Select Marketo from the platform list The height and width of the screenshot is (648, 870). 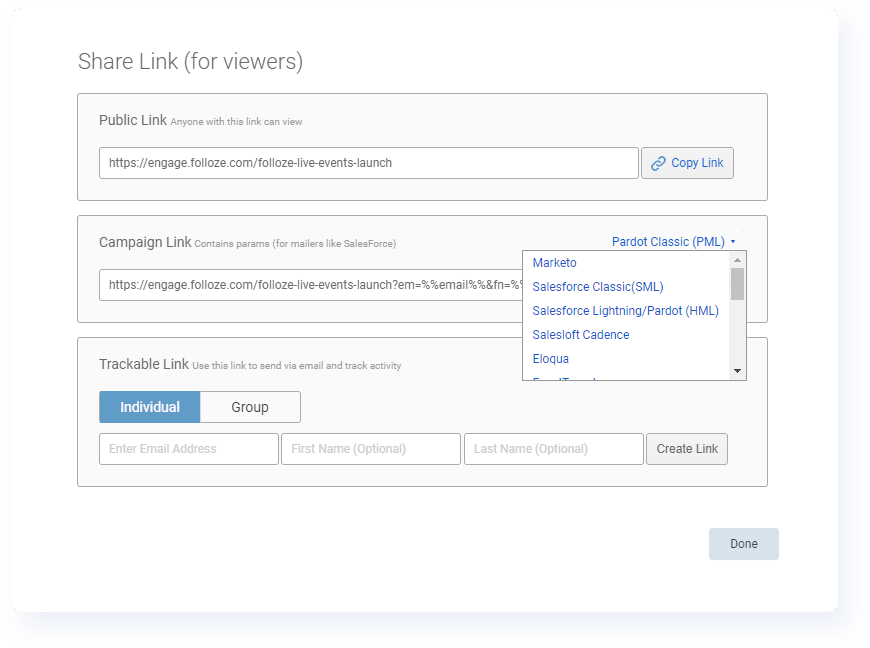point(555,263)
